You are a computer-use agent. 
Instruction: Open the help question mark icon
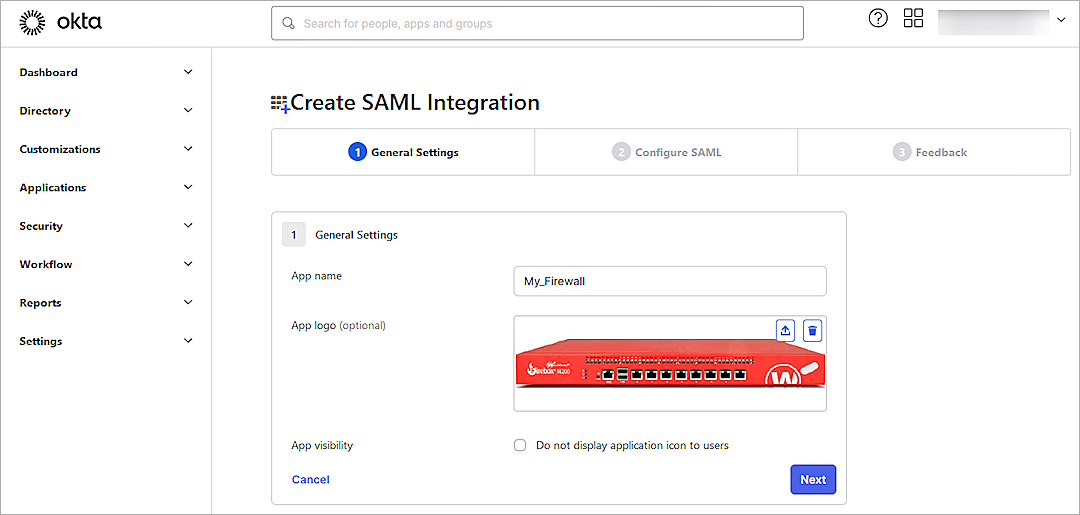(x=878, y=19)
